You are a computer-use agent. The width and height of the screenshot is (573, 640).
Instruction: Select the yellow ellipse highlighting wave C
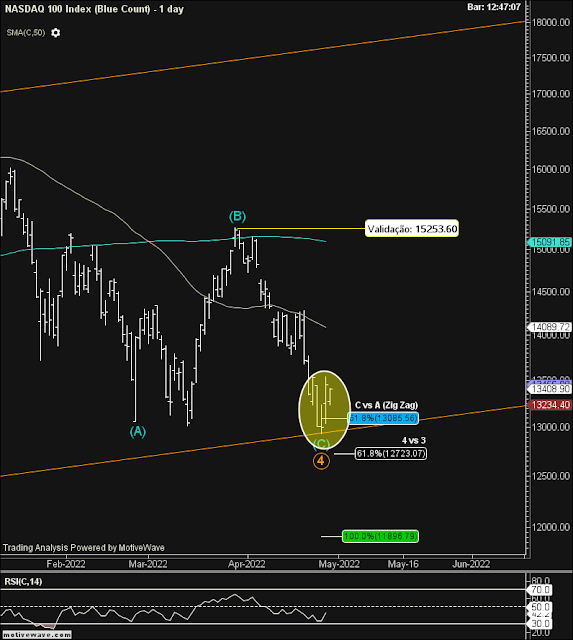[324, 409]
